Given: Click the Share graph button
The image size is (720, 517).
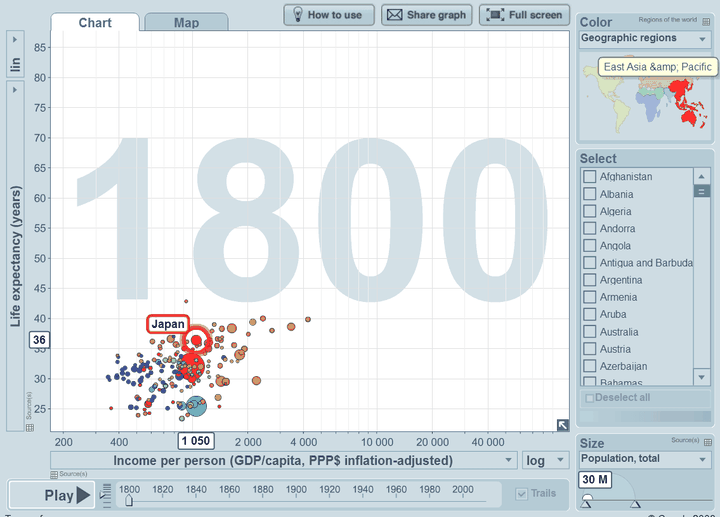Looking at the screenshot, I should (427, 15).
